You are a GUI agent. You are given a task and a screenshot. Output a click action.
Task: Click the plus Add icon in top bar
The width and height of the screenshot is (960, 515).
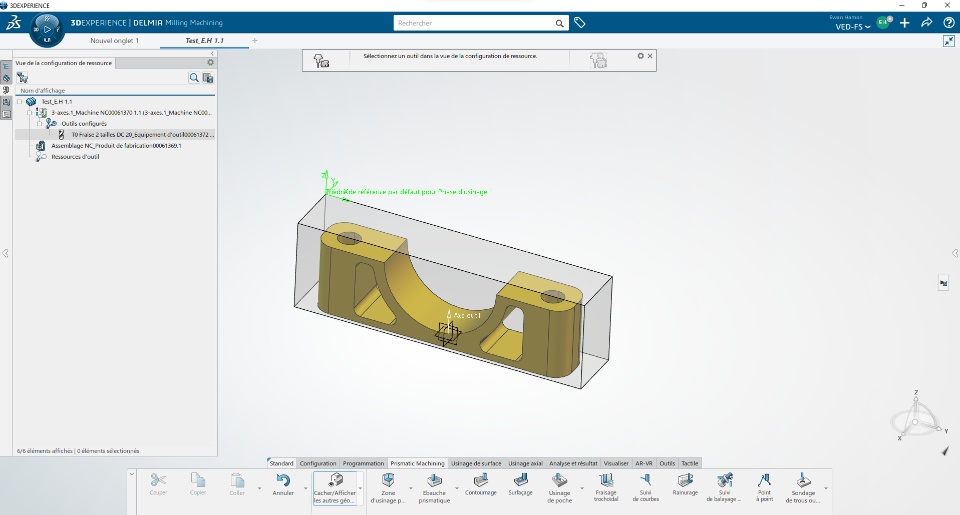pos(904,23)
